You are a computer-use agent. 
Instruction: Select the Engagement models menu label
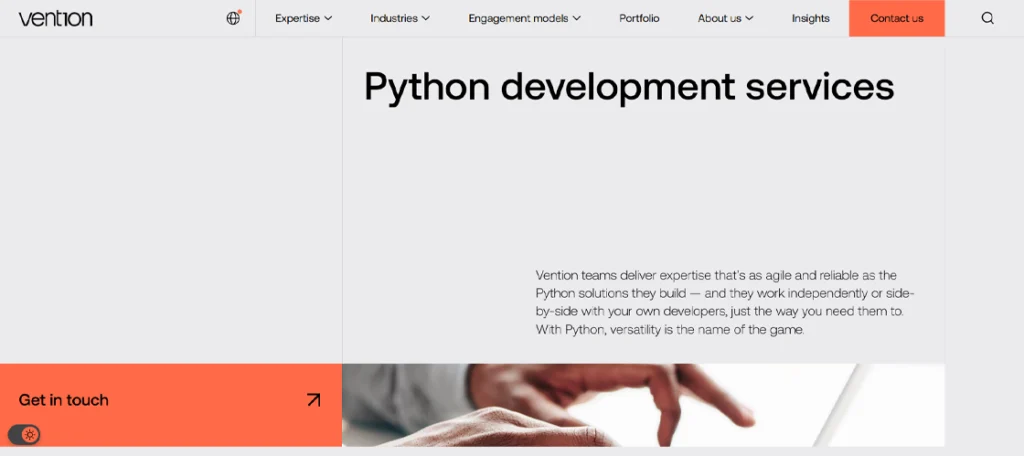[518, 18]
